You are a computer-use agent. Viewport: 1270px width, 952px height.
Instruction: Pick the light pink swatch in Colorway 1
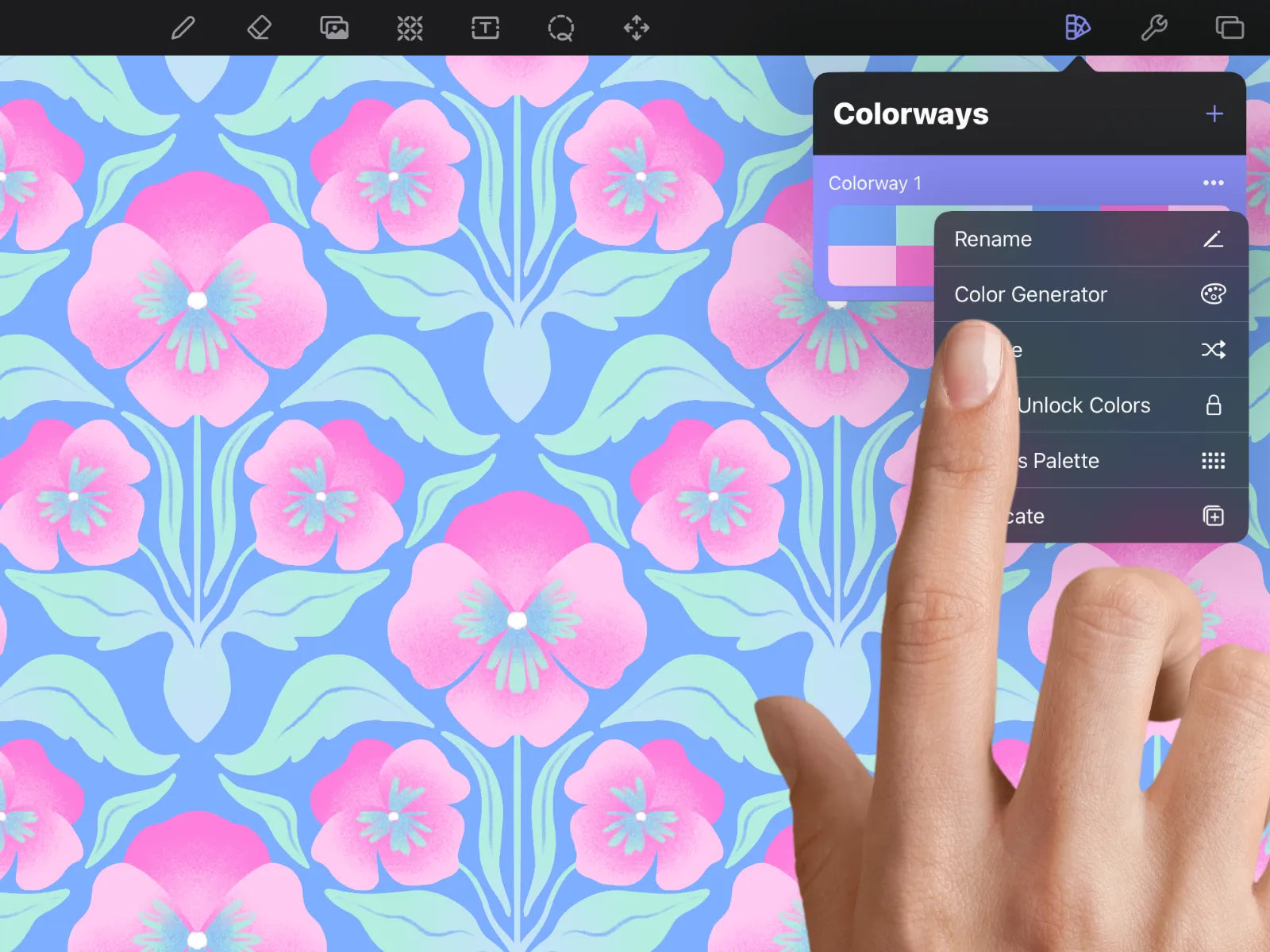[862, 265]
